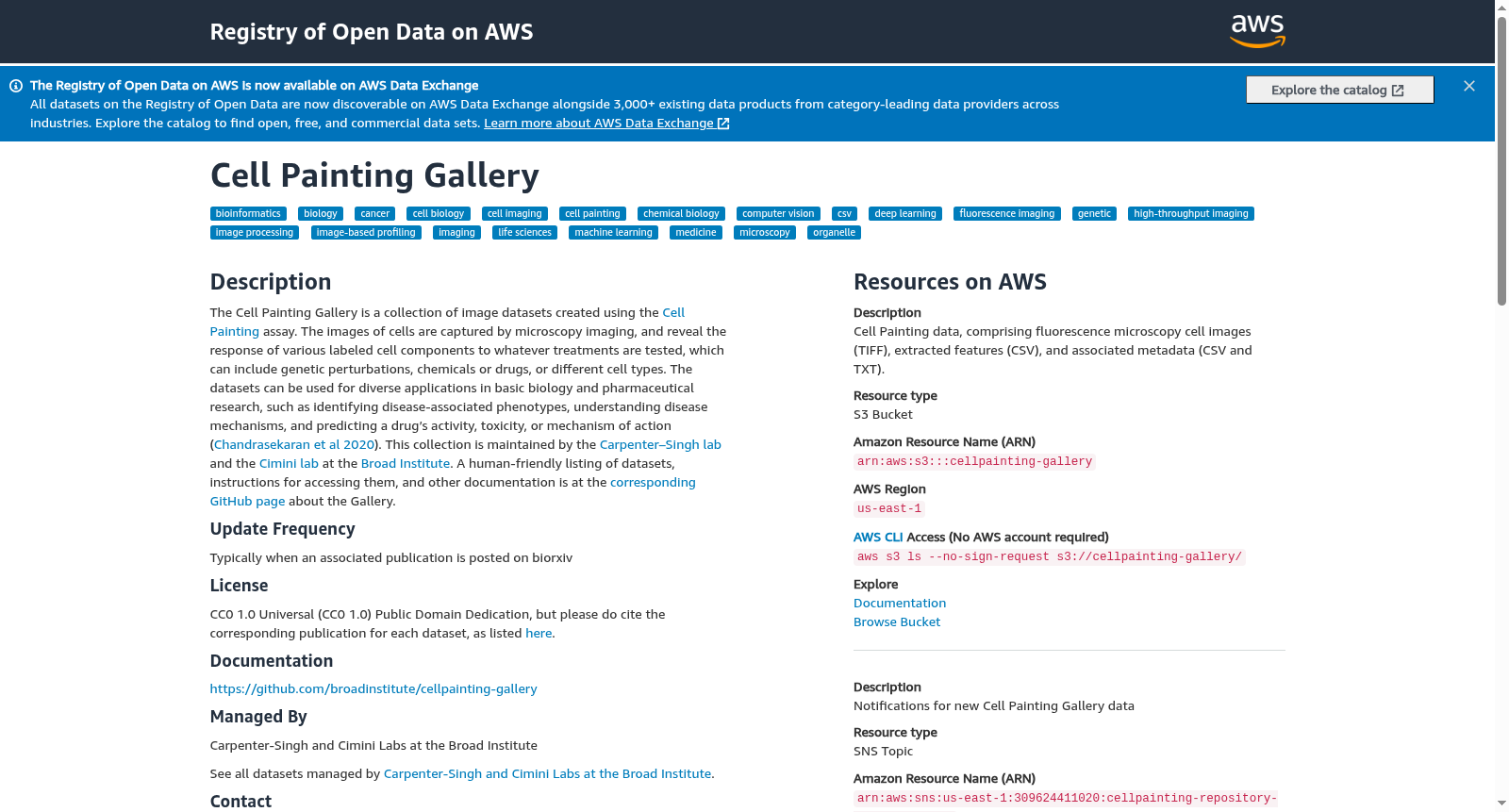The height and width of the screenshot is (812, 1509).
Task: Click the 'S3 Bucket' resource type value
Action: 883,415
